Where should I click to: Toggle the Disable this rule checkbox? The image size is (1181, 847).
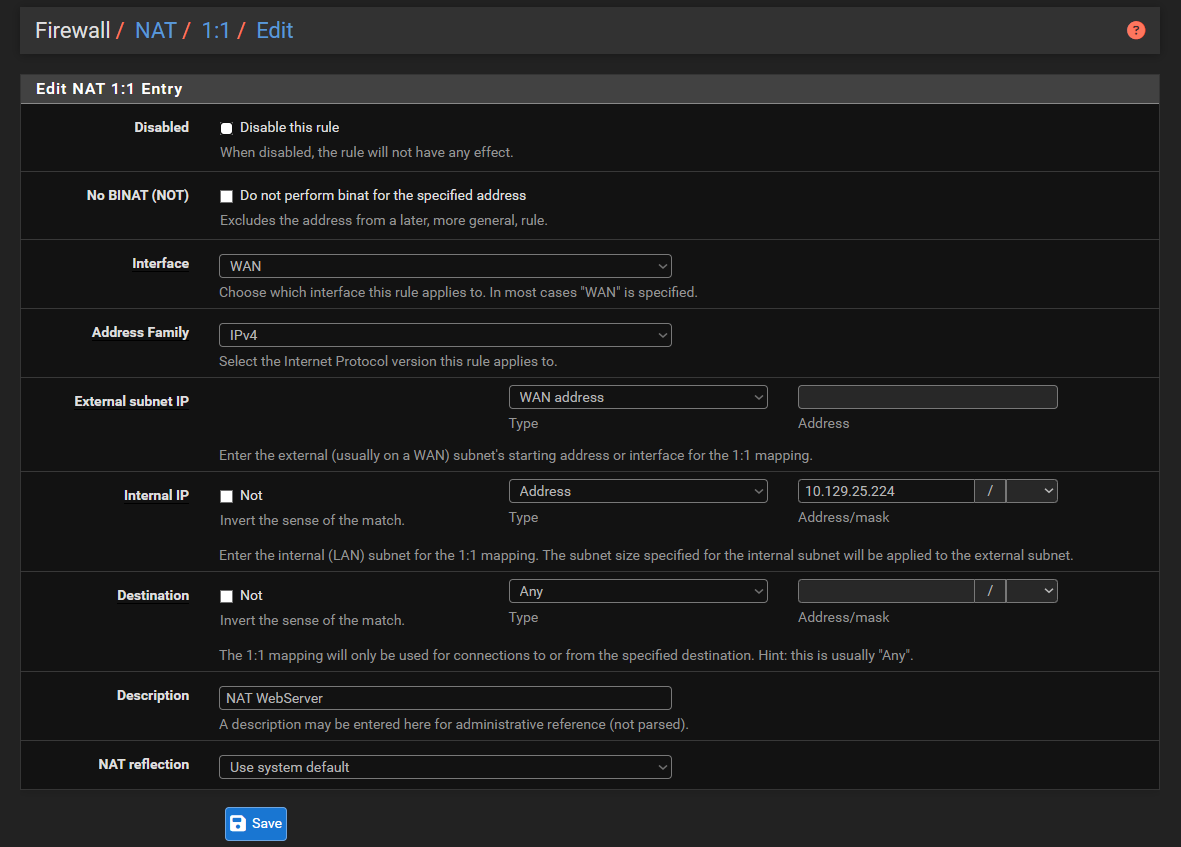(x=226, y=128)
